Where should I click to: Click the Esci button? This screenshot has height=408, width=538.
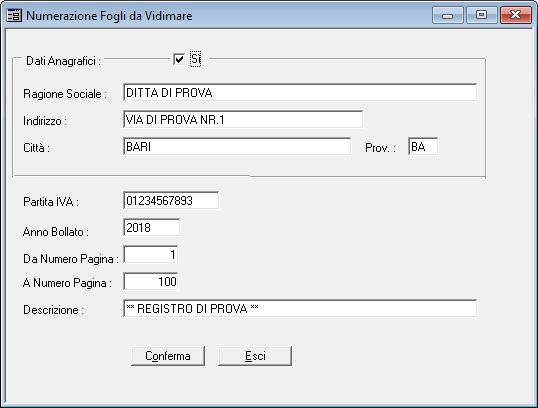click(255, 356)
